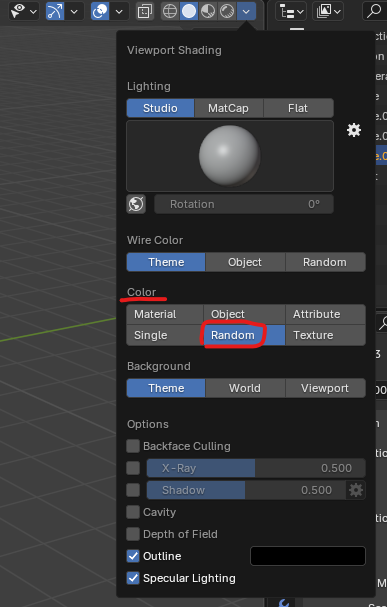This screenshot has width=387, height=607.
Task: Toggle the X-Ray icon in the header
Action: [x=144, y=12]
